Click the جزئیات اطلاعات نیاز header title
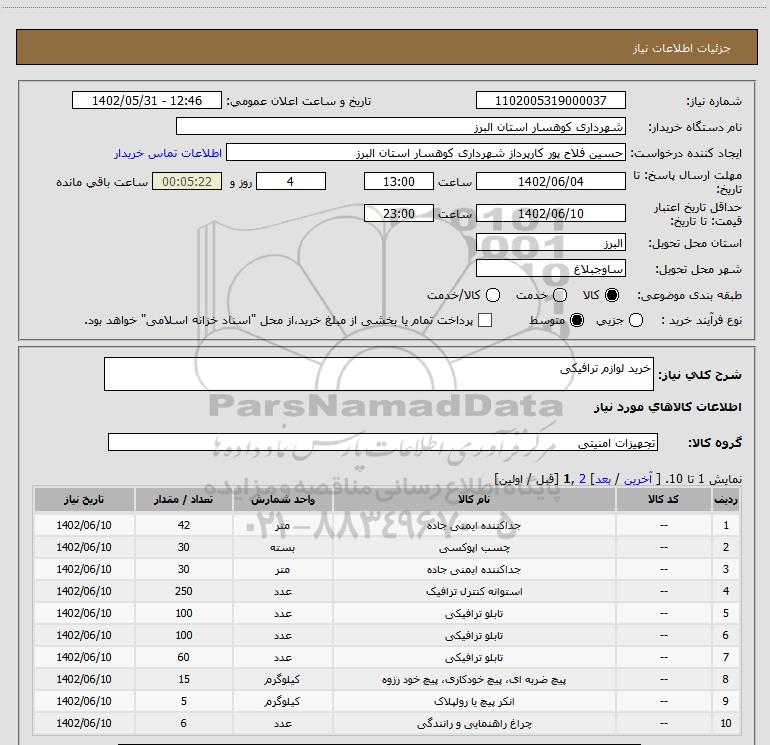This screenshot has width=770, height=745. point(682,48)
